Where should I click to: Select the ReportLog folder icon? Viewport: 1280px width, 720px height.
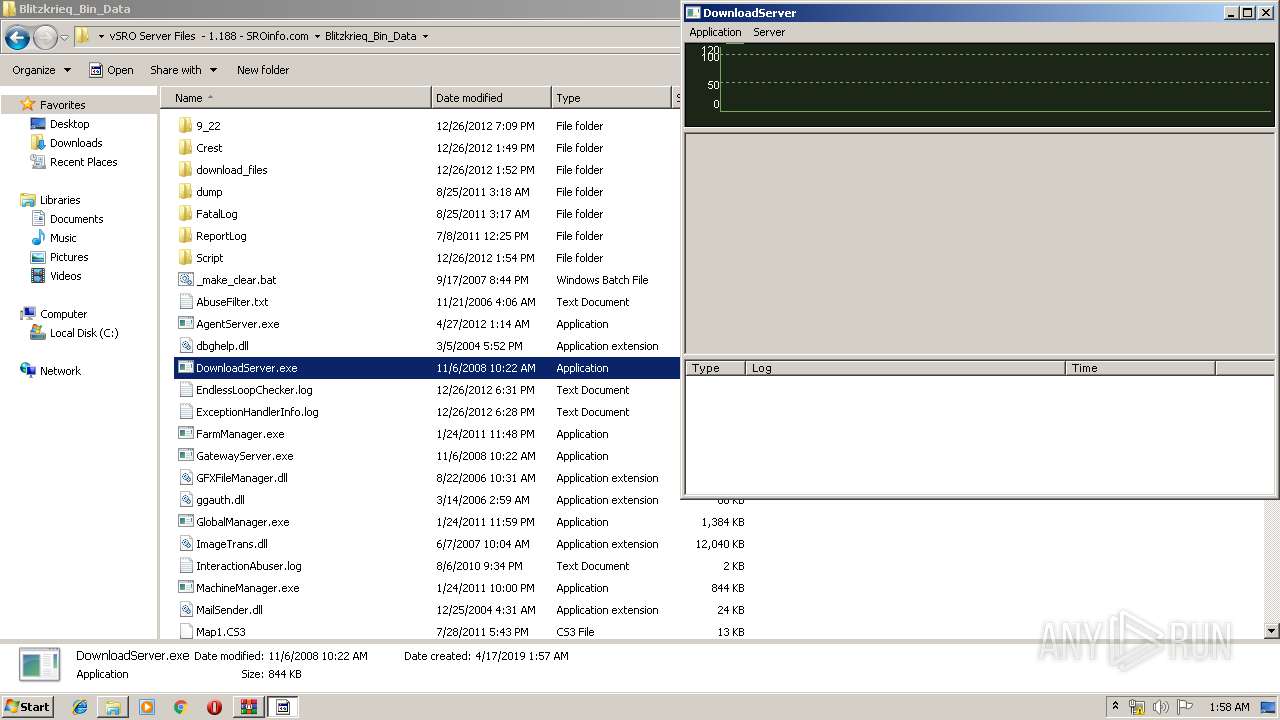click(185, 236)
